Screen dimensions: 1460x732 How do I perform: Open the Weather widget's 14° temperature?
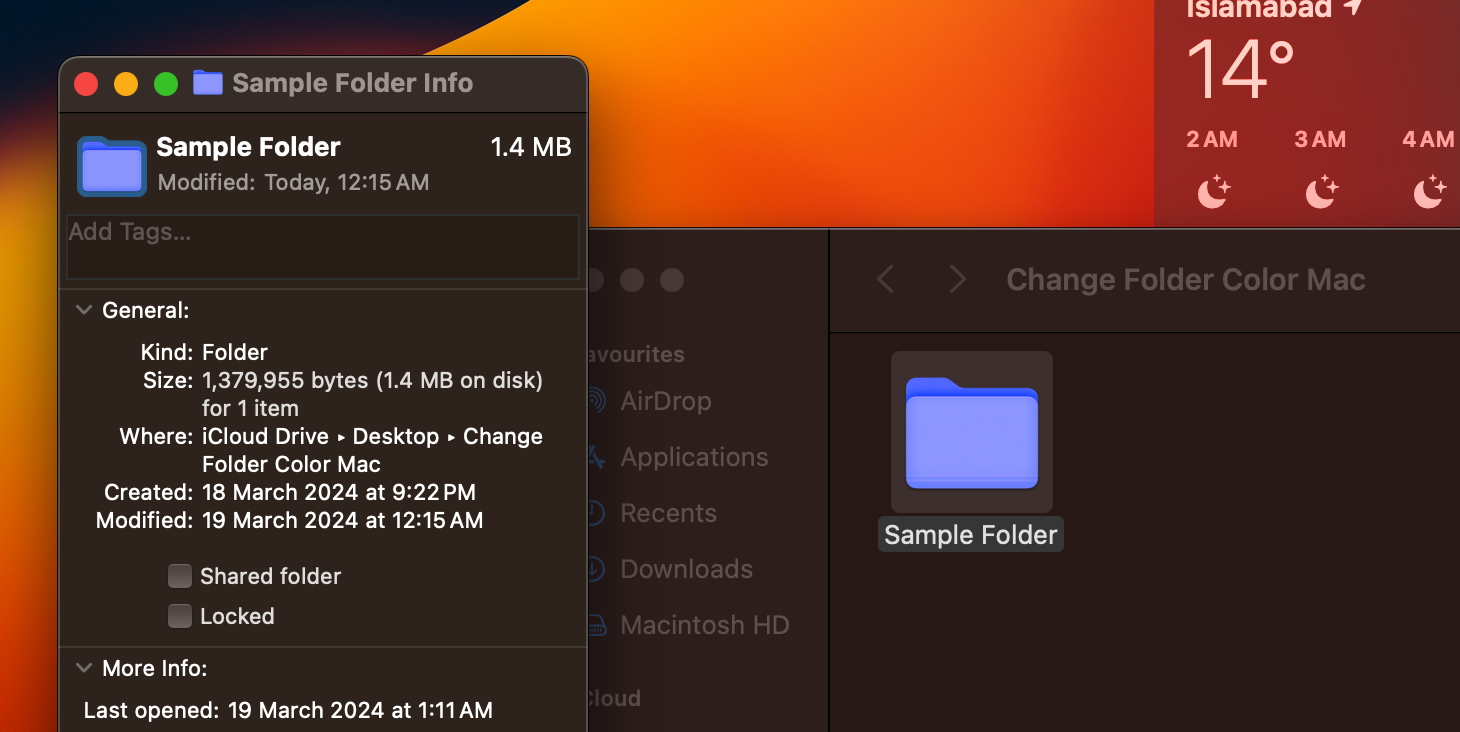point(1240,68)
